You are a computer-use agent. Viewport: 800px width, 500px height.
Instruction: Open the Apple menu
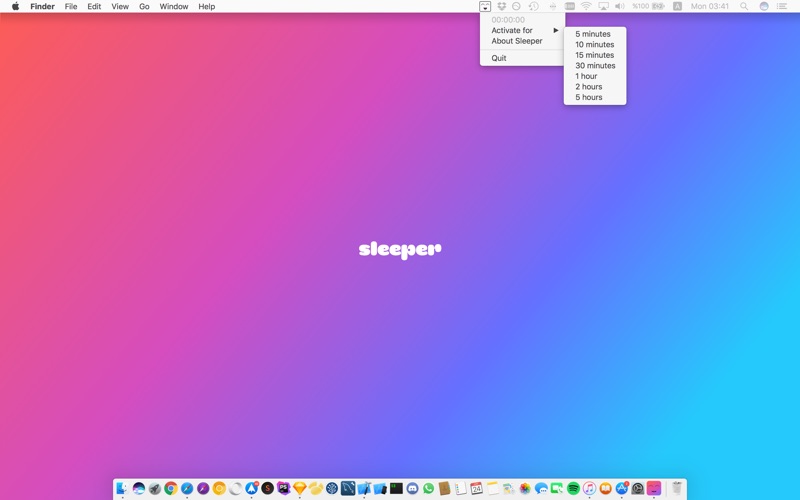(15, 6)
